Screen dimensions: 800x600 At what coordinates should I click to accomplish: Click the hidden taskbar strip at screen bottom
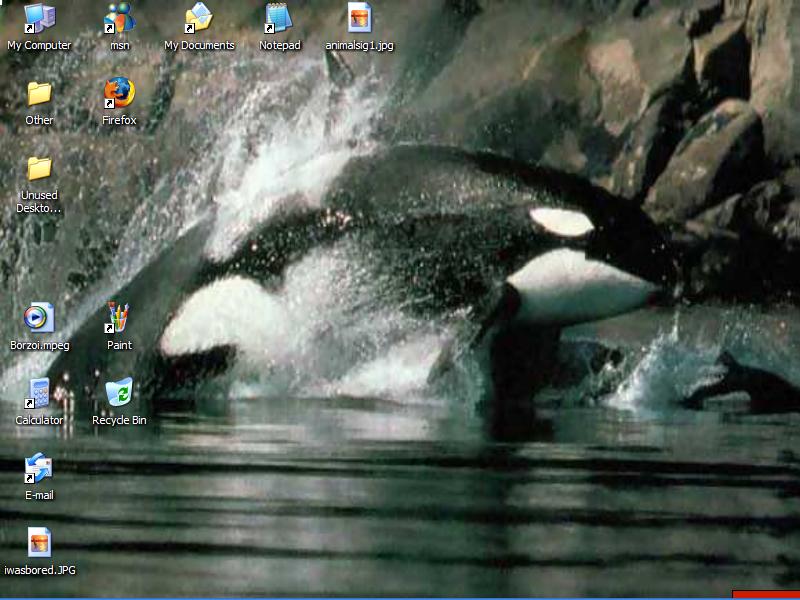point(400,597)
